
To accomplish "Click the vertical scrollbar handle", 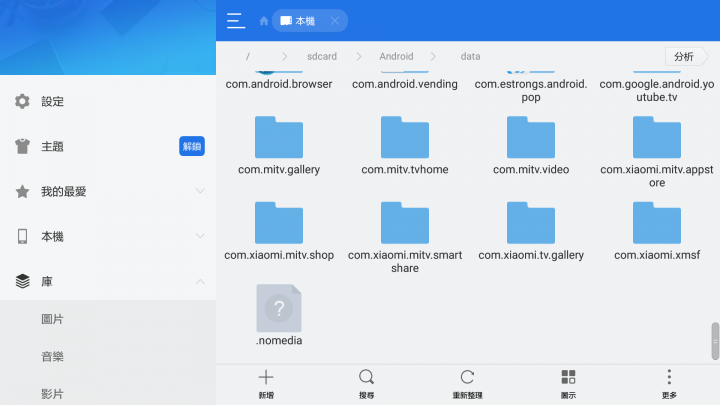I will pyautogui.click(x=715, y=341).
